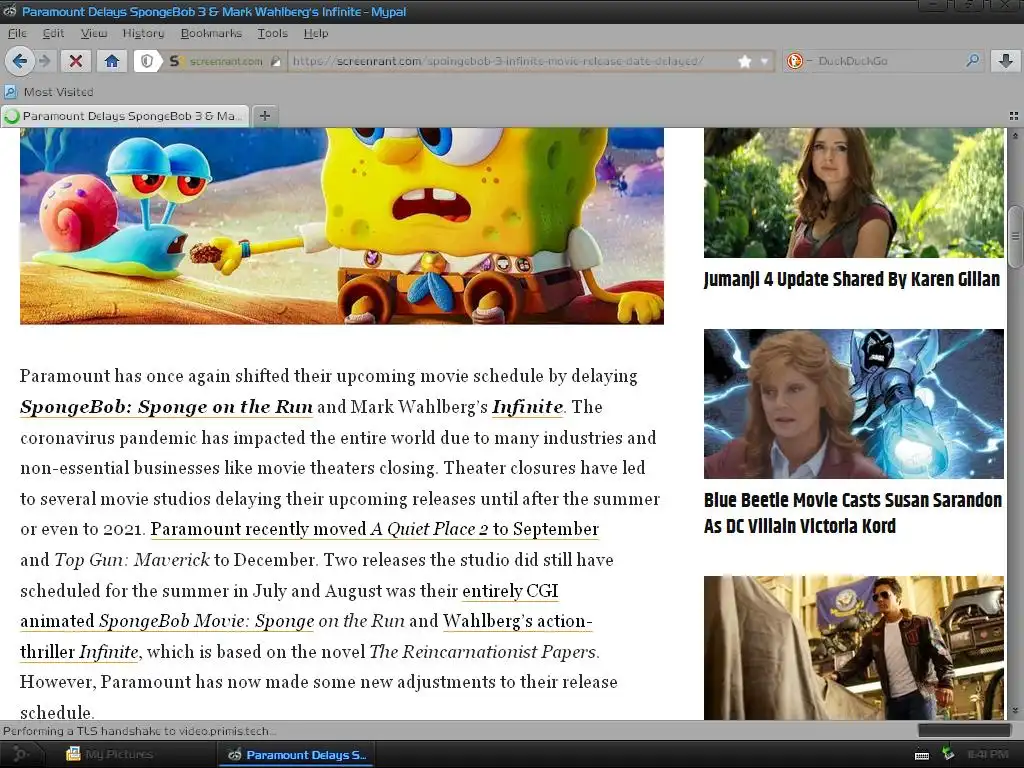Open the Bookmarks menu
This screenshot has width=1024, height=768.
pos(211,33)
